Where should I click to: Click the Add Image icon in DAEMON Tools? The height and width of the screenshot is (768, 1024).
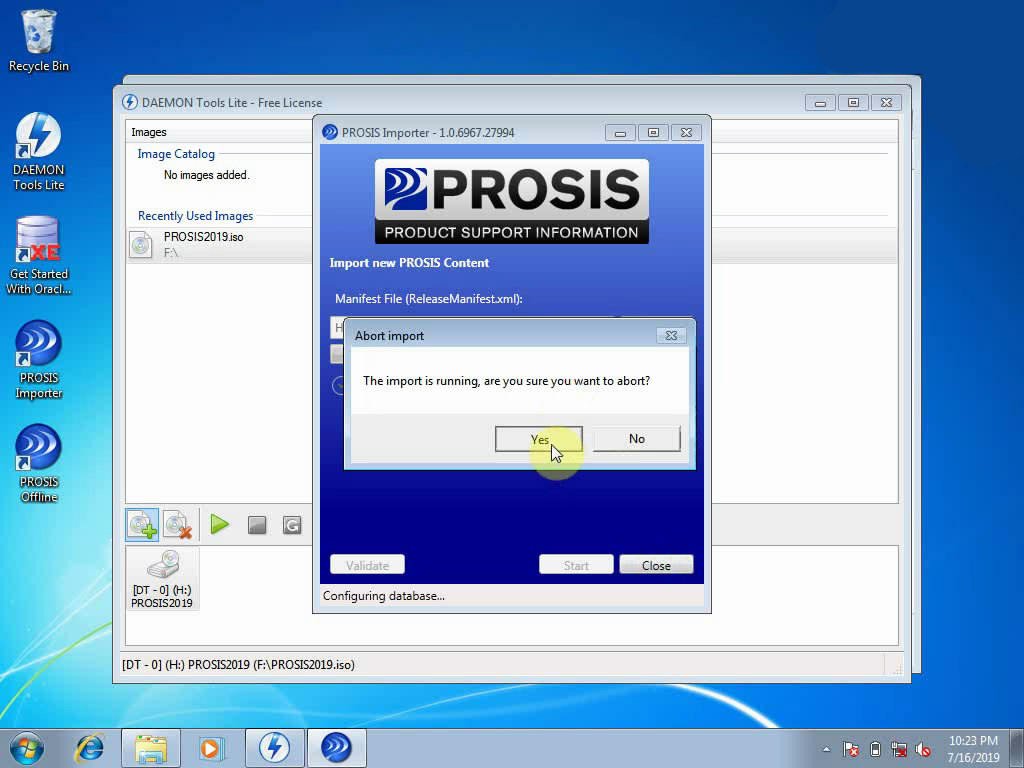tap(141, 525)
